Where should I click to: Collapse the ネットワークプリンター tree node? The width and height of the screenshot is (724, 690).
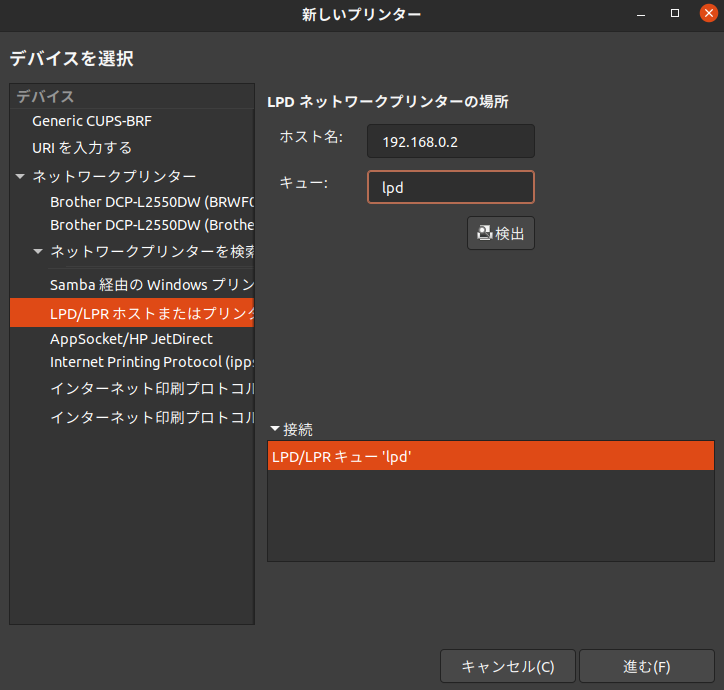click(20, 176)
